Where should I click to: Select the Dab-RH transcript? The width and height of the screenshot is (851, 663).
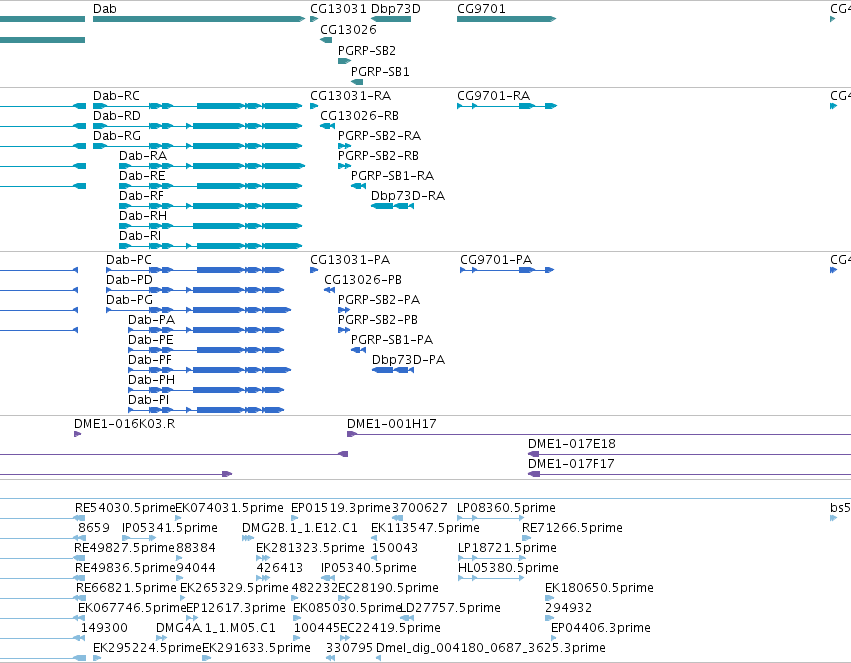point(211,226)
